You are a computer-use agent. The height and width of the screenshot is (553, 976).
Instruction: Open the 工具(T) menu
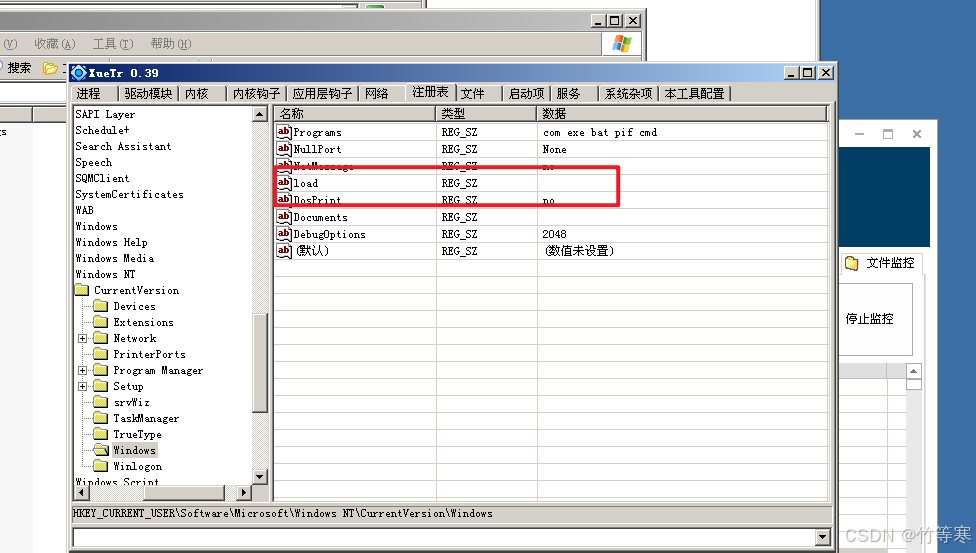pyautogui.click(x=112, y=44)
